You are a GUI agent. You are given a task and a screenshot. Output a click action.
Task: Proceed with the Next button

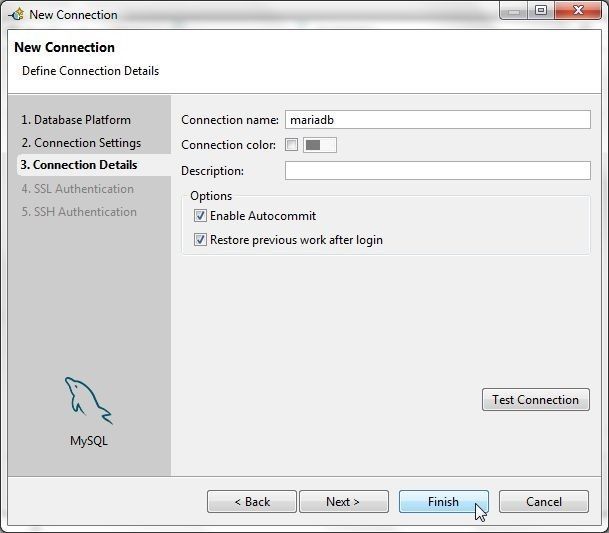click(344, 502)
